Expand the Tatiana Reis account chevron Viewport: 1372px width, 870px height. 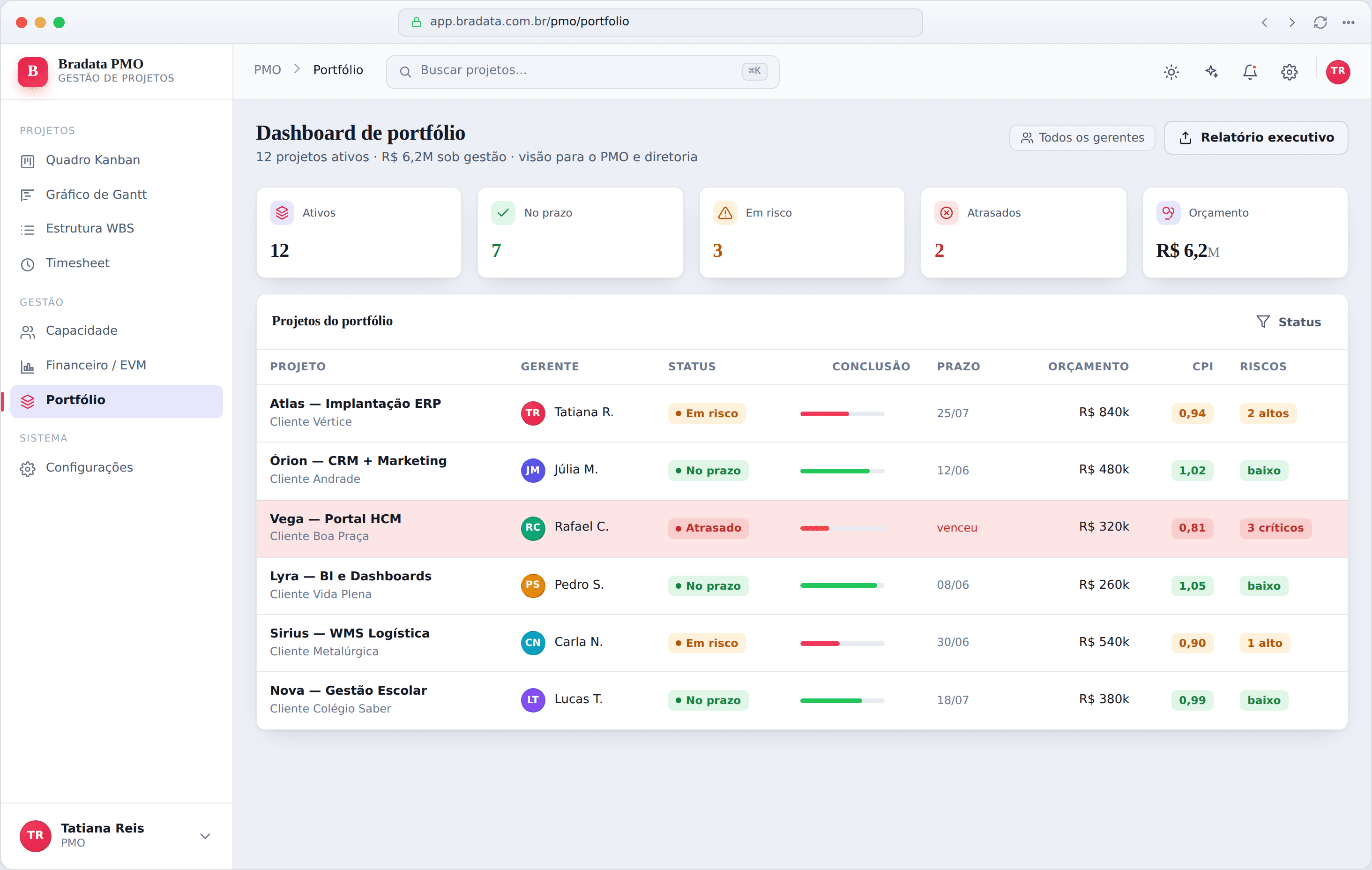[x=205, y=836]
